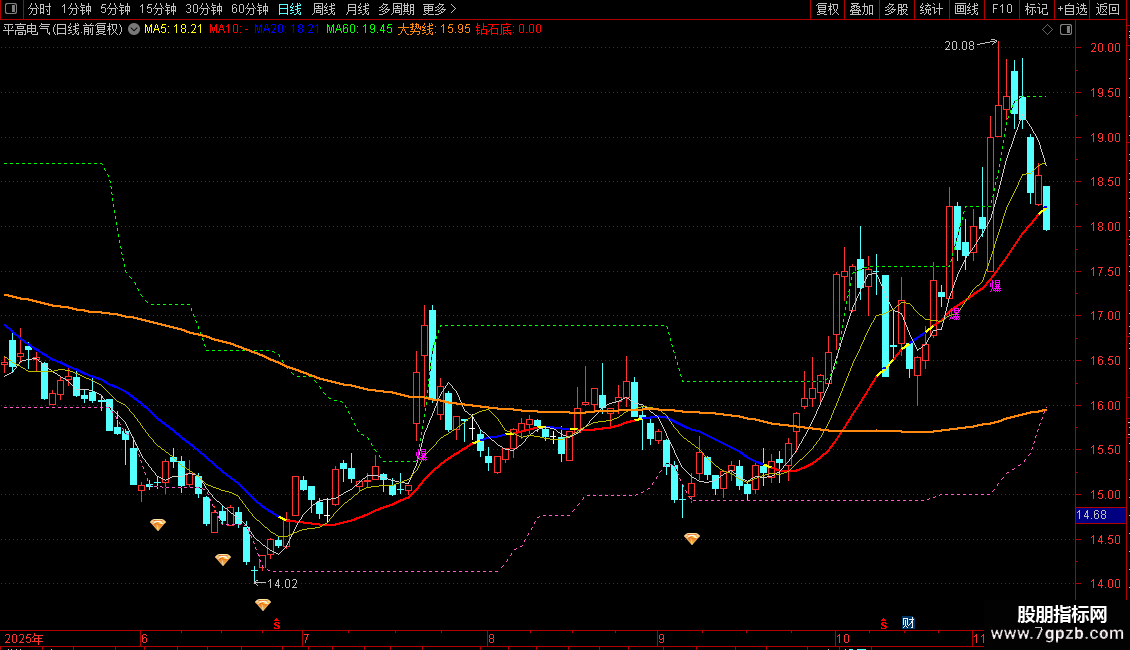Click month 7 on the time axis

pyautogui.click(x=306, y=638)
